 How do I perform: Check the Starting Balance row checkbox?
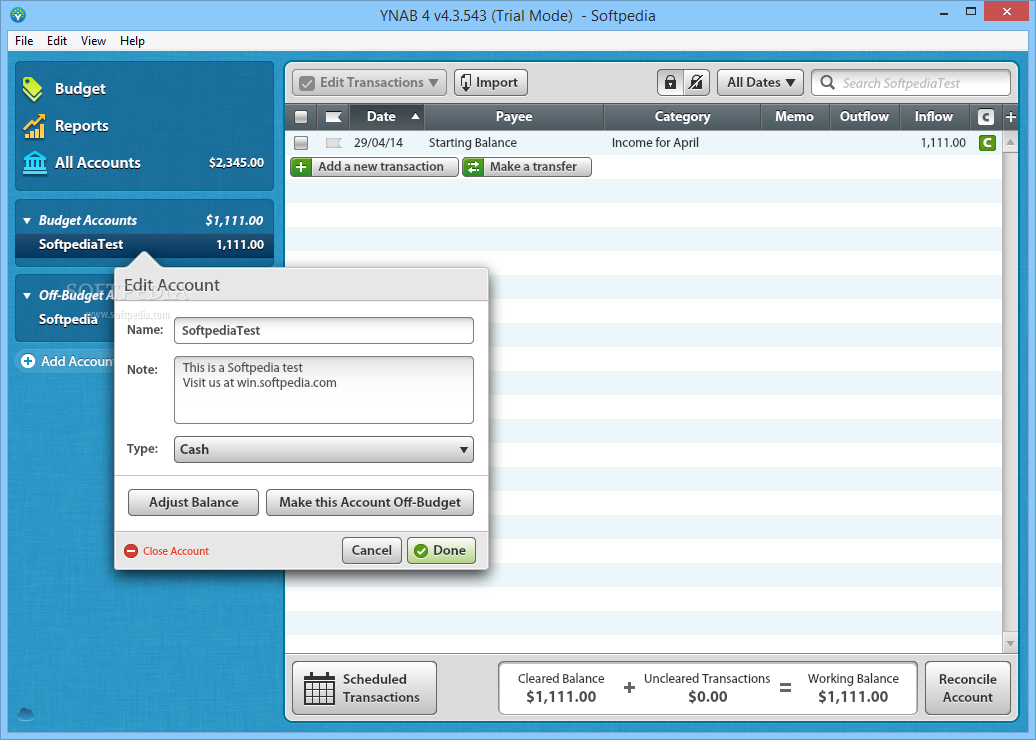point(301,143)
